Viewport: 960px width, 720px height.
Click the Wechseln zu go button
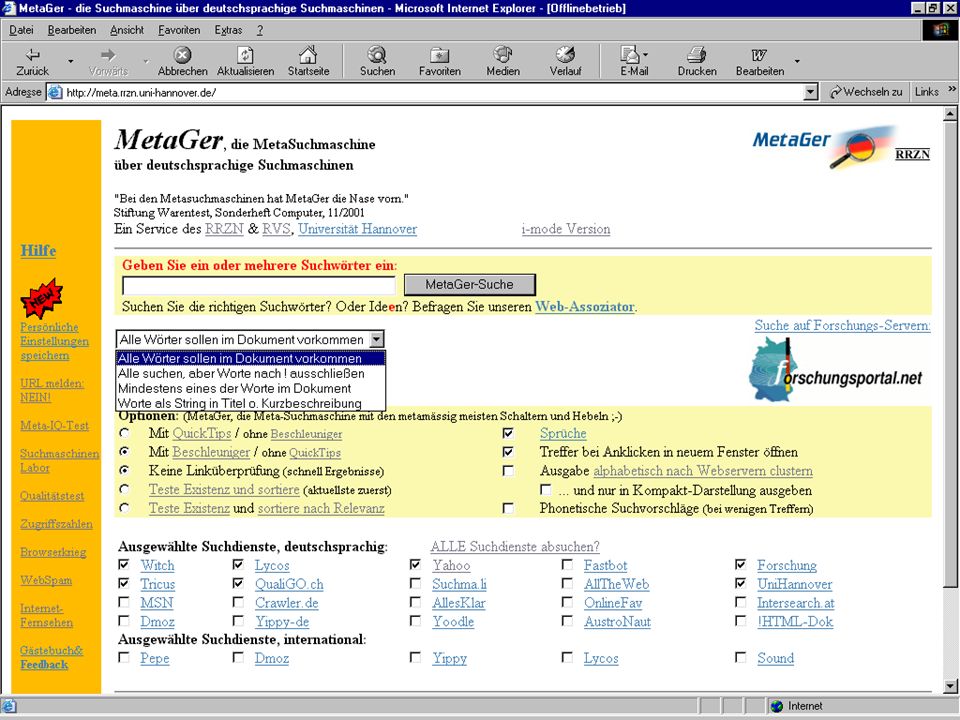(x=866, y=92)
